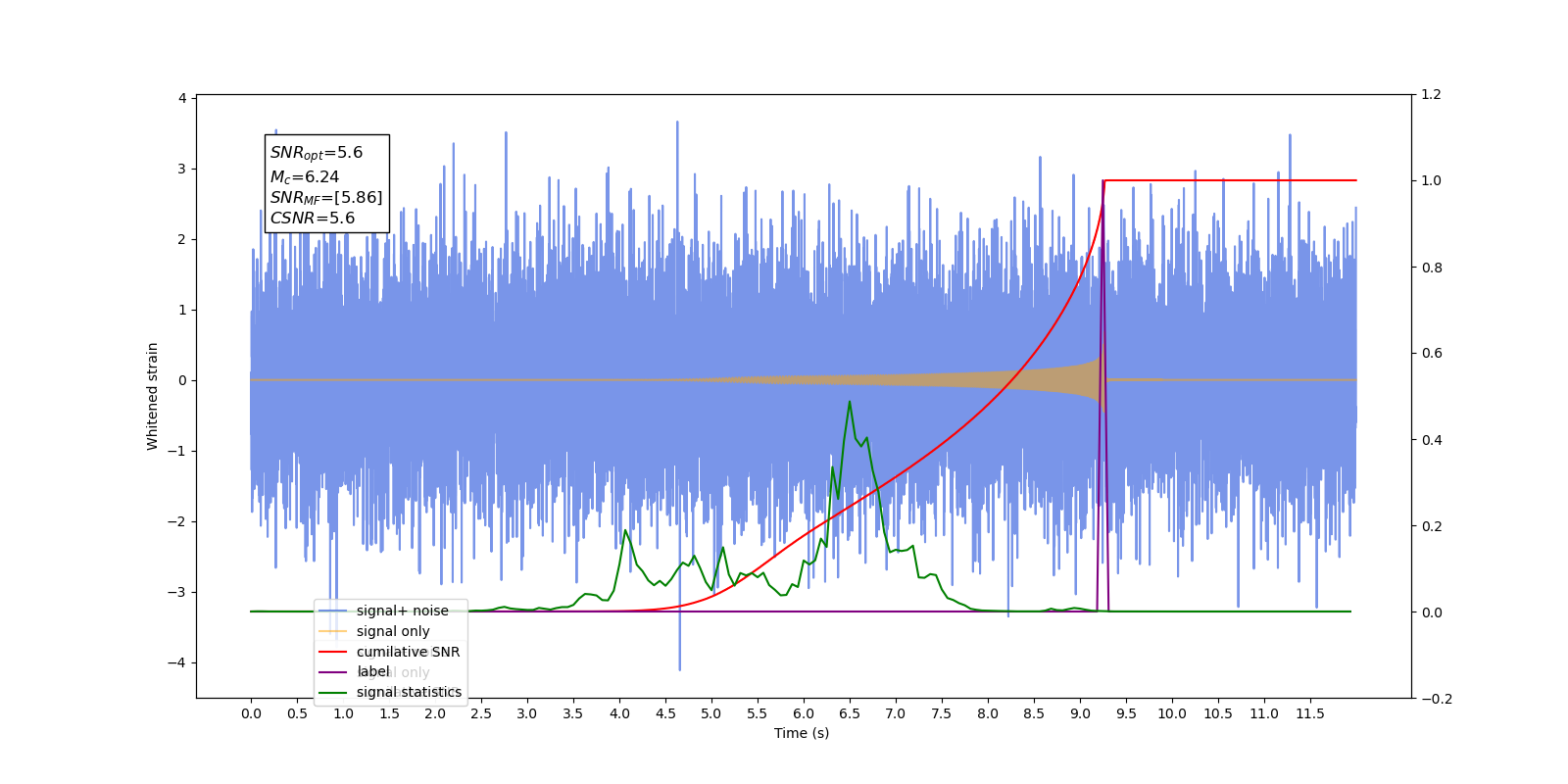Click the CSNR=5.6 annotation text
The image size is (1568, 784).
(313, 218)
